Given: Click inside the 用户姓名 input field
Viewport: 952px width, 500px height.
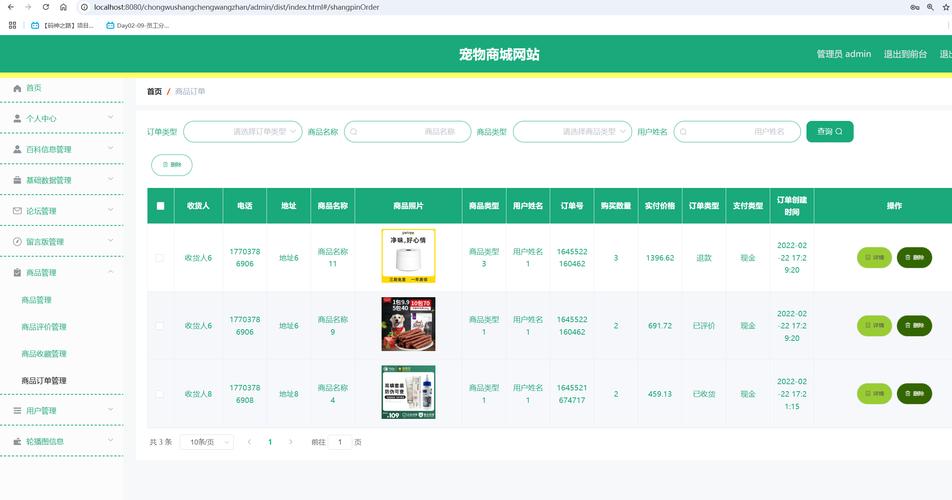Looking at the screenshot, I should (737, 131).
